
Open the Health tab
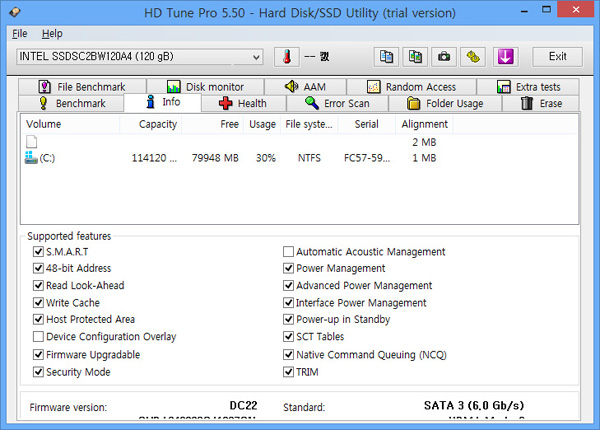(243, 103)
